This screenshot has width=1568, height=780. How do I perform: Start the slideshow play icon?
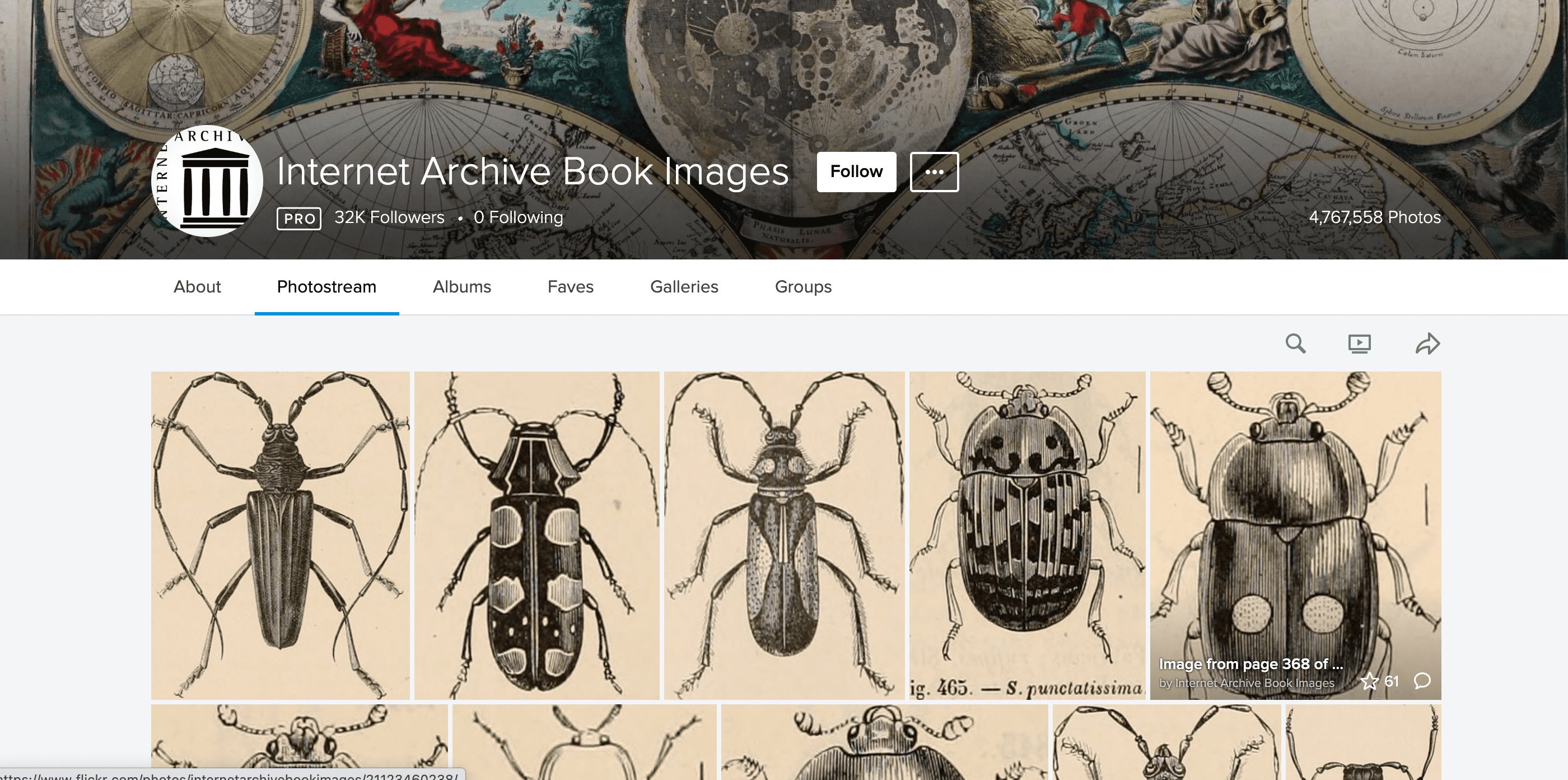tap(1359, 343)
